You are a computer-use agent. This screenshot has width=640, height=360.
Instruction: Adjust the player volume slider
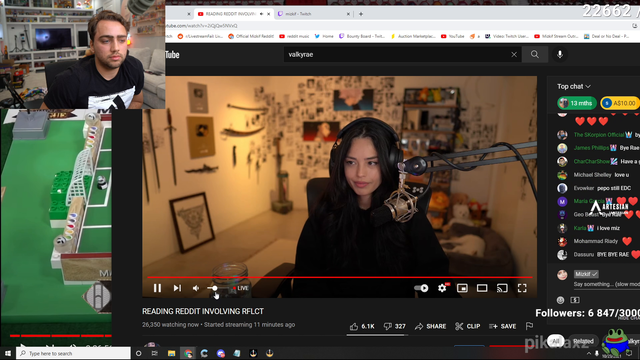pos(215,288)
